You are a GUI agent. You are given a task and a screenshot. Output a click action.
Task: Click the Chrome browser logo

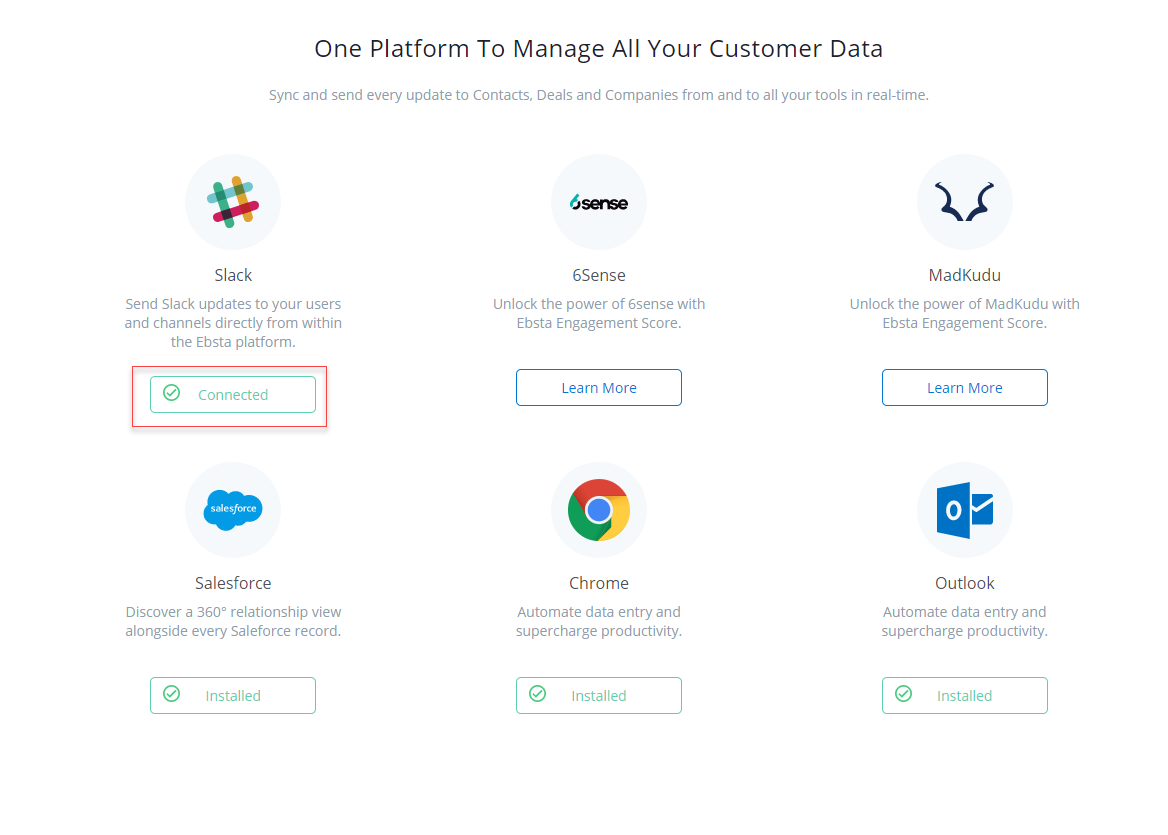[x=599, y=510]
